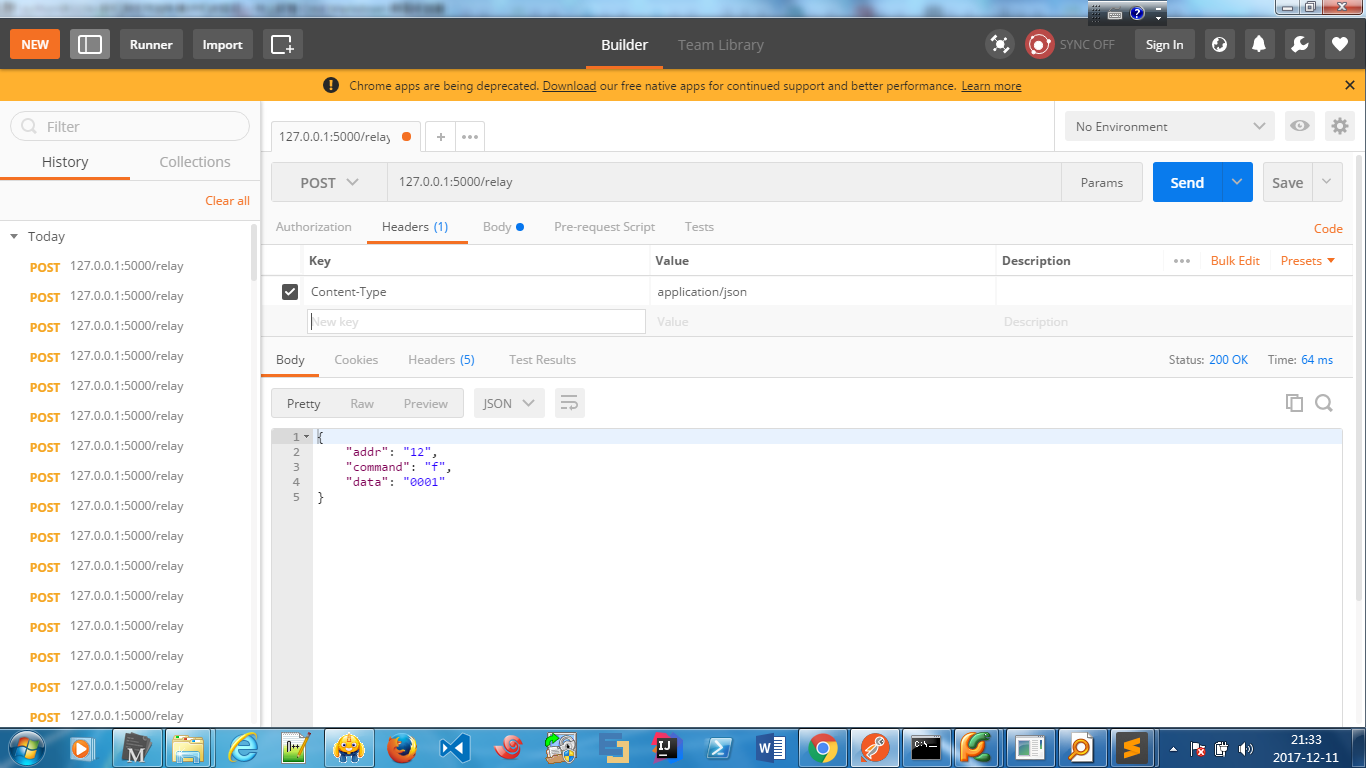Collapse the Today history group

pos(14,237)
